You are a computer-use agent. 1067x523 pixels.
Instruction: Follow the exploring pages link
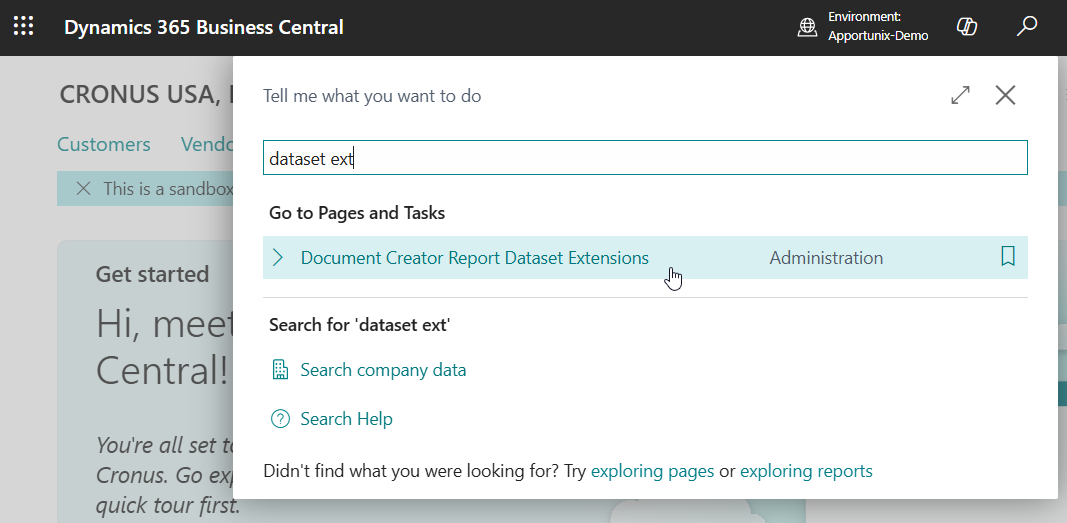[652, 471]
